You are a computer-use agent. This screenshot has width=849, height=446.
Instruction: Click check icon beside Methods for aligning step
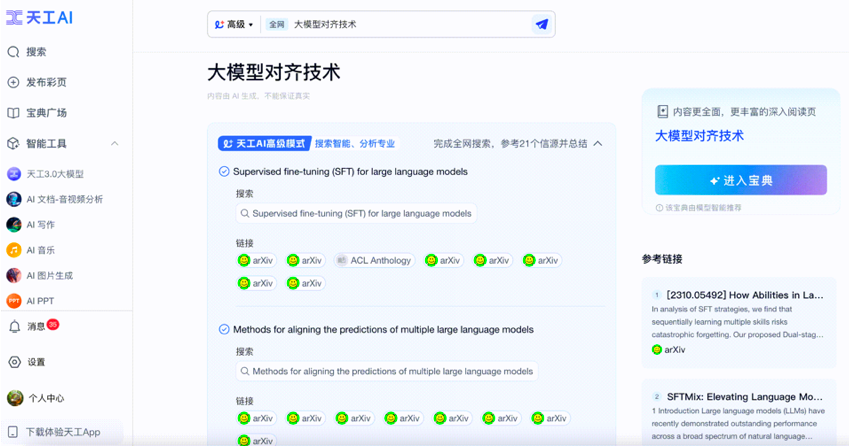click(224, 330)
